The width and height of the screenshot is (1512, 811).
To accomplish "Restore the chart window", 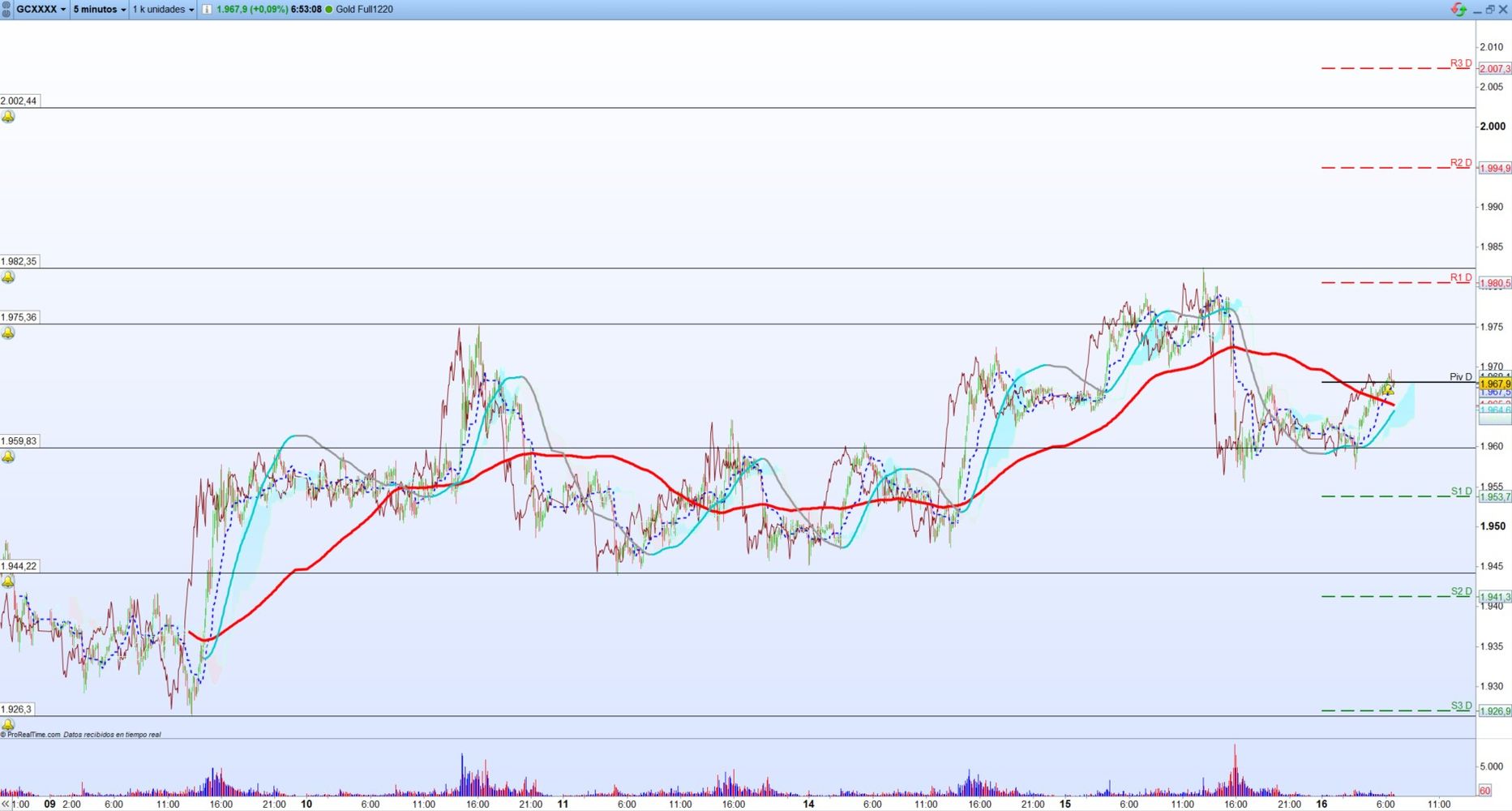I will point(1490,9).
